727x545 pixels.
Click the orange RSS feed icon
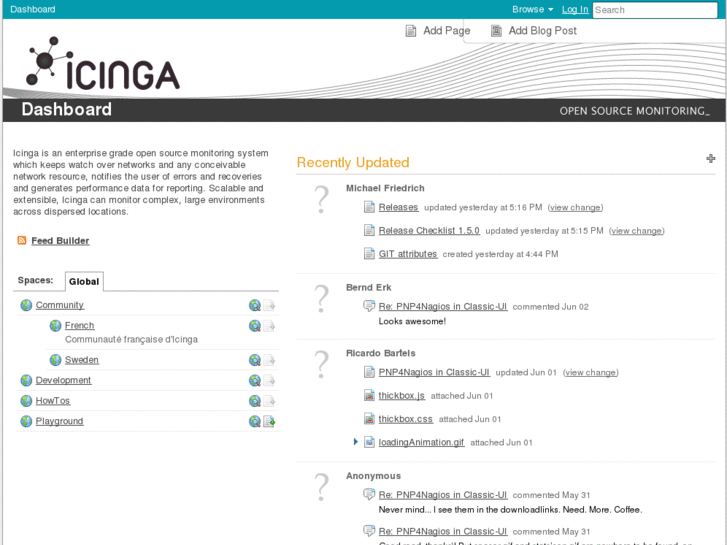(x=22, y=240)
